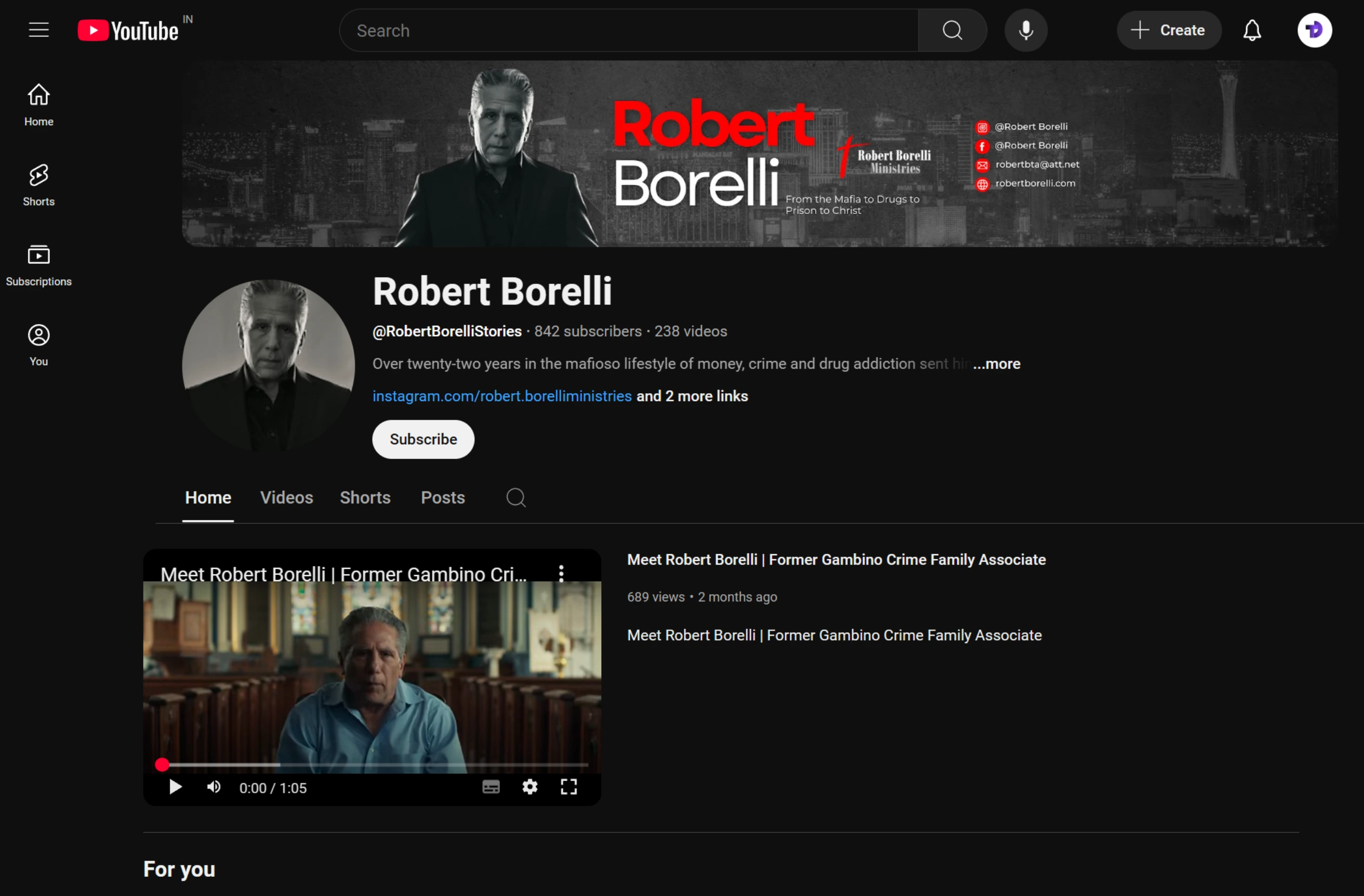Click the video overlay title text

(343, 574)
